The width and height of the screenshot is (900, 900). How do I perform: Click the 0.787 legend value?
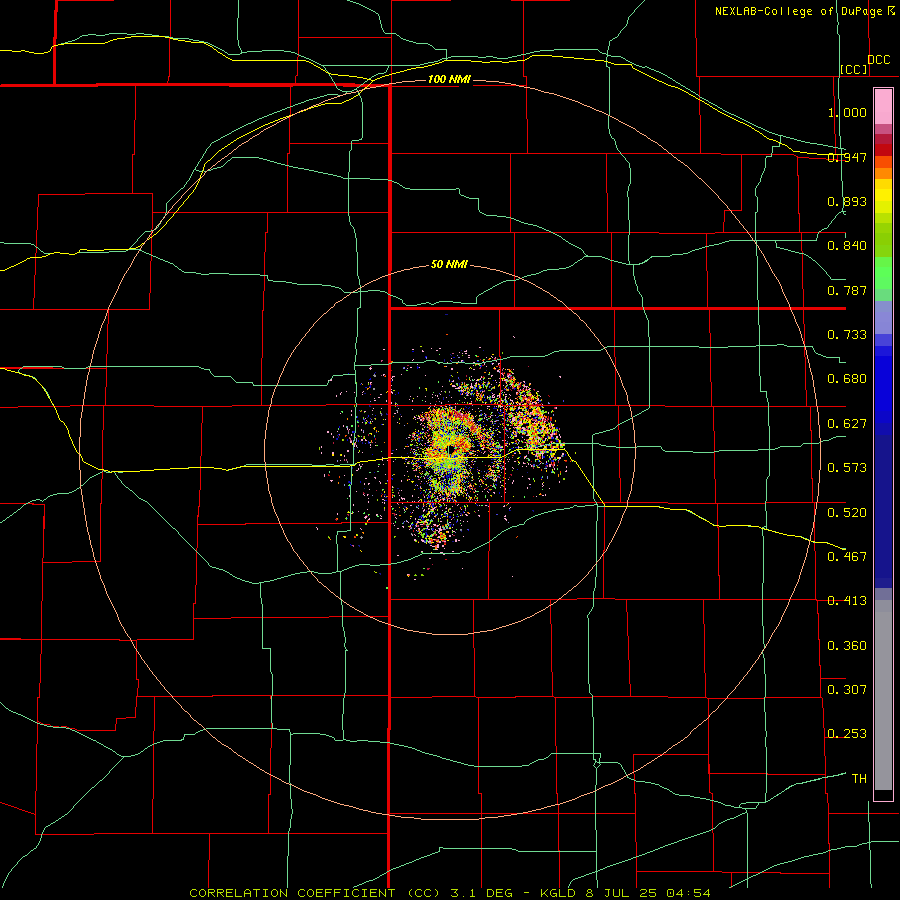[847, 290]
